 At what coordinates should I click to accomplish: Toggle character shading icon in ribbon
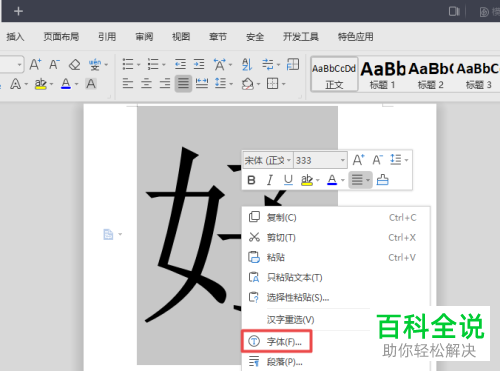(x=91, y=83)
